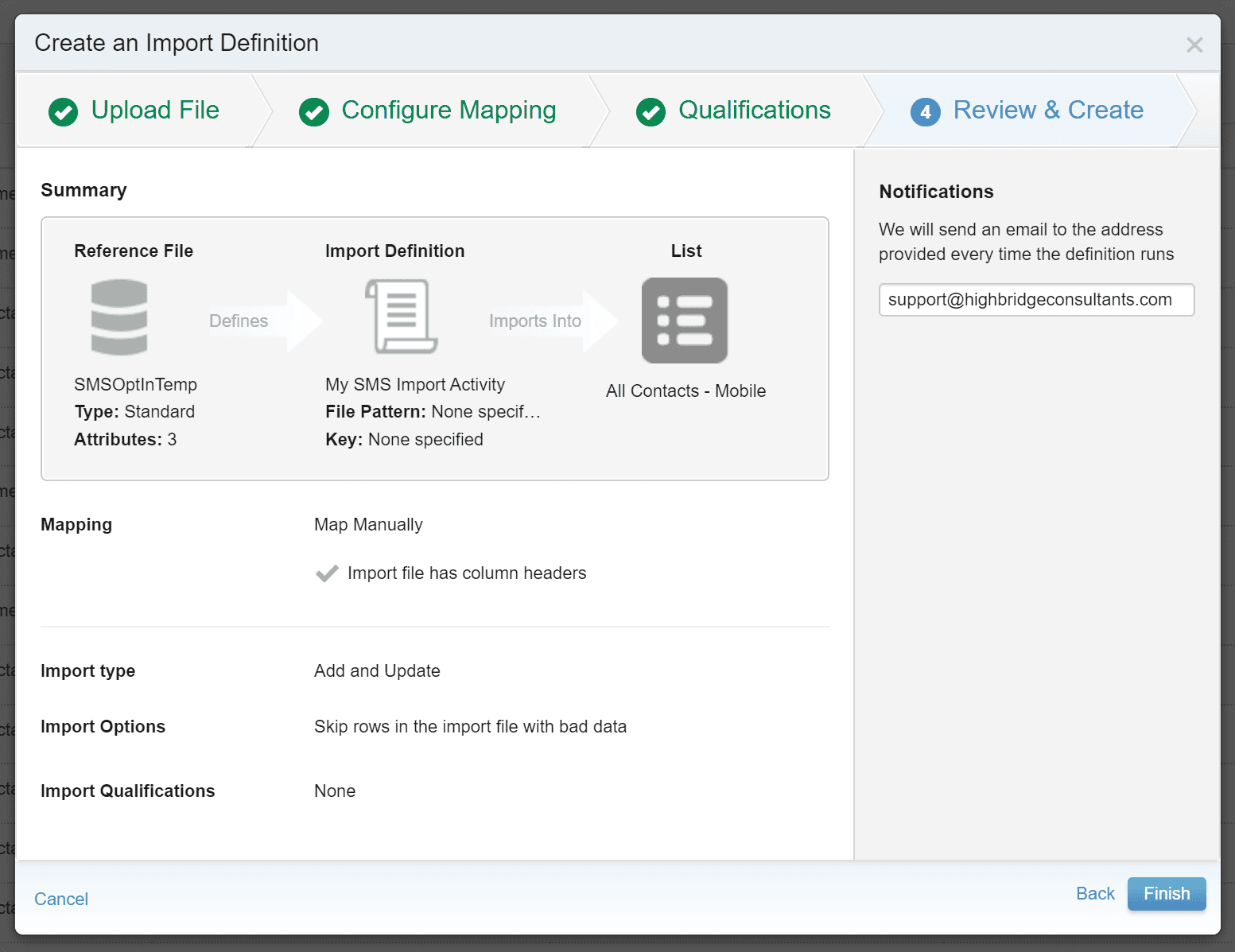Click the truncated File Pattern value text
This screenshot has height=952, width=1235.
click(485, 412)
